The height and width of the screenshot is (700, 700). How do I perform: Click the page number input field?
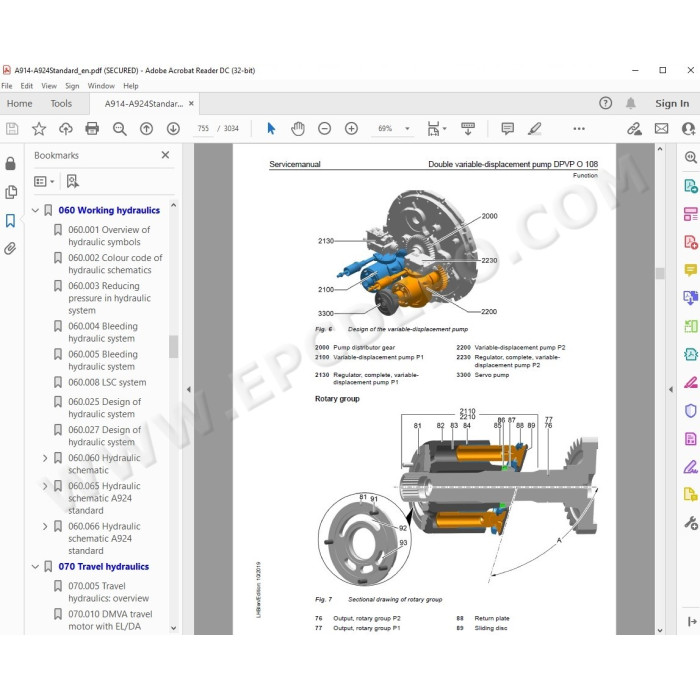pyautogui.click(x=204, y=129)
